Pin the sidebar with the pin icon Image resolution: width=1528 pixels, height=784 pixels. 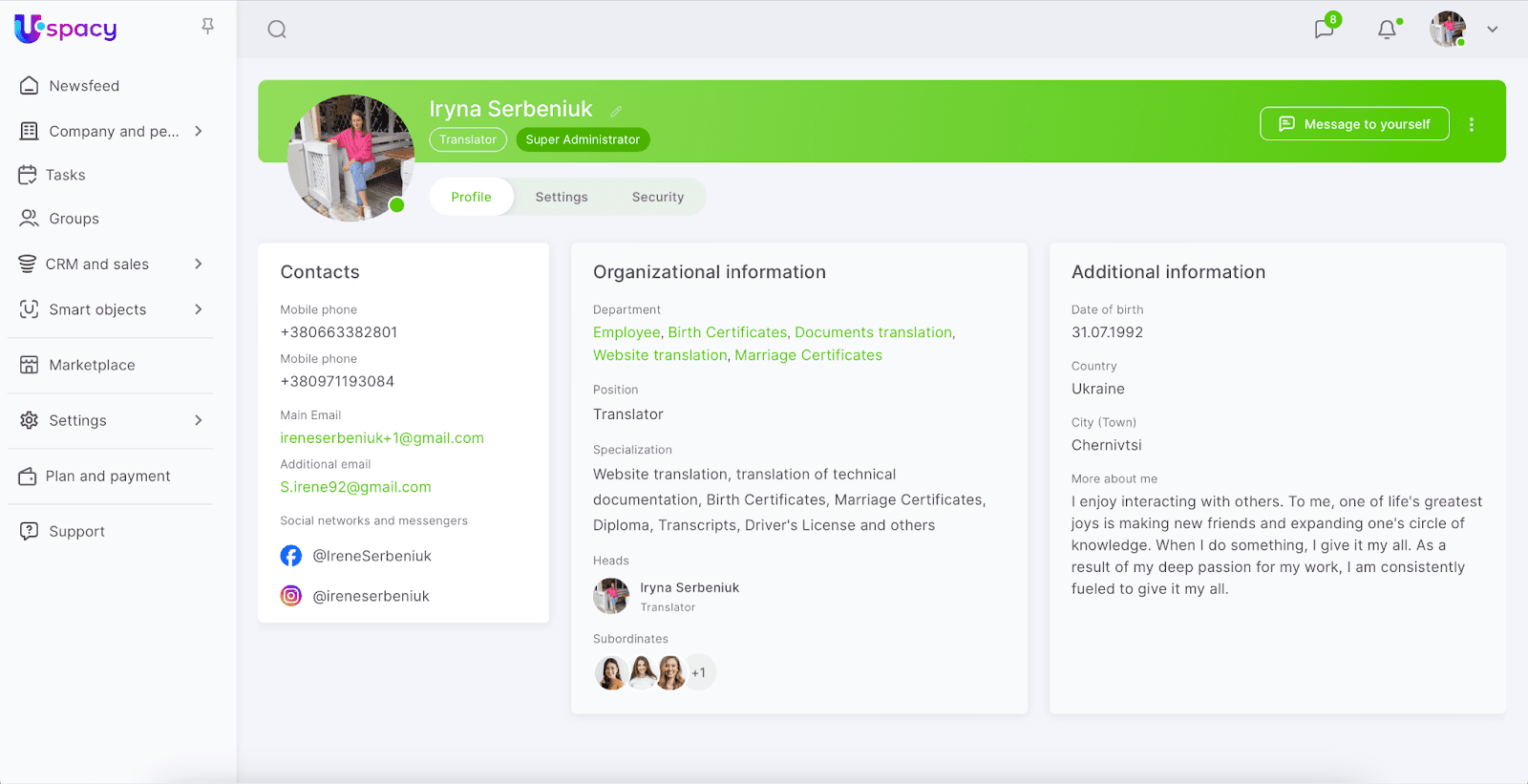coord(207,27)
